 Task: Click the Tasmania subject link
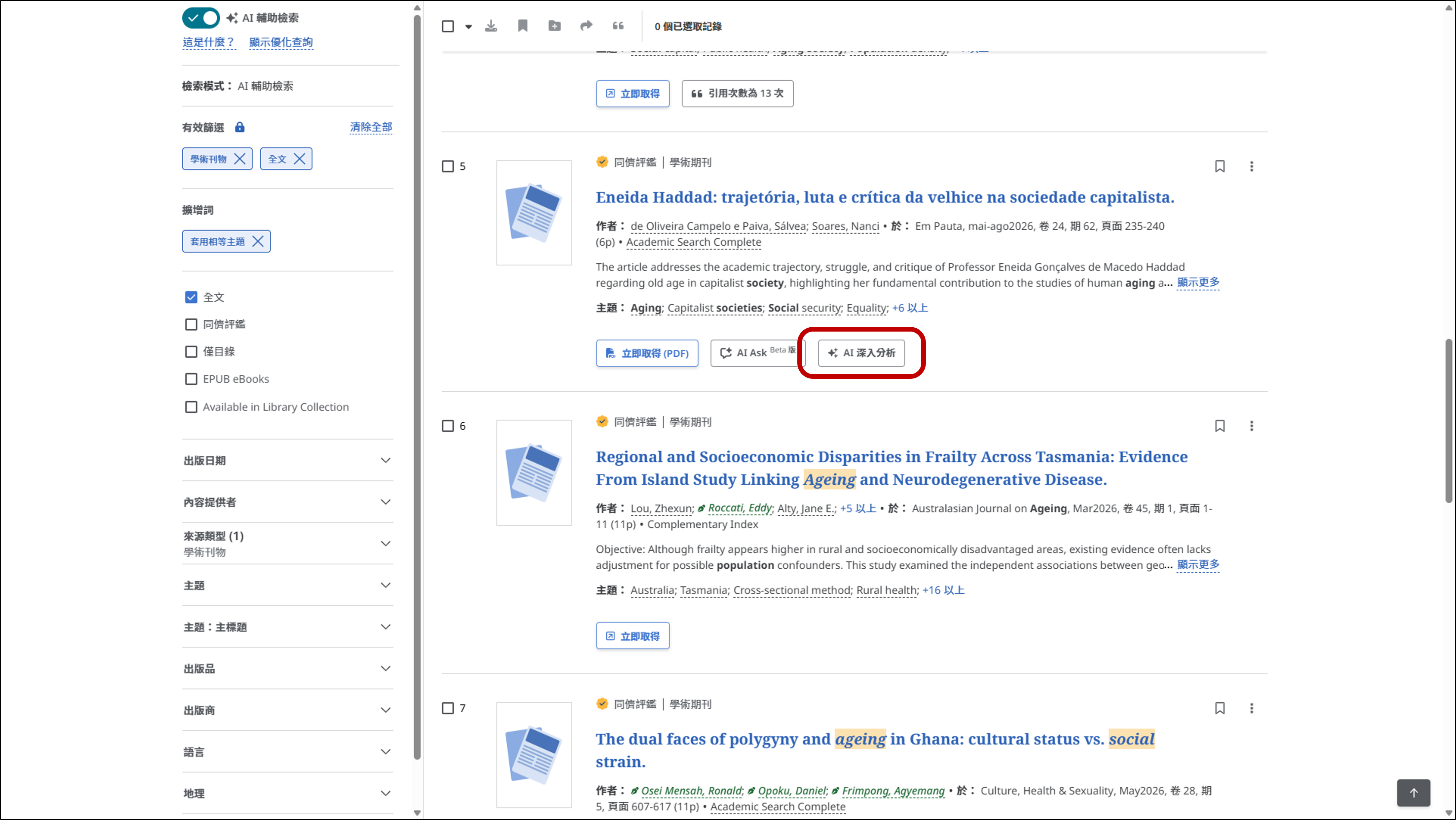[703, 590]
